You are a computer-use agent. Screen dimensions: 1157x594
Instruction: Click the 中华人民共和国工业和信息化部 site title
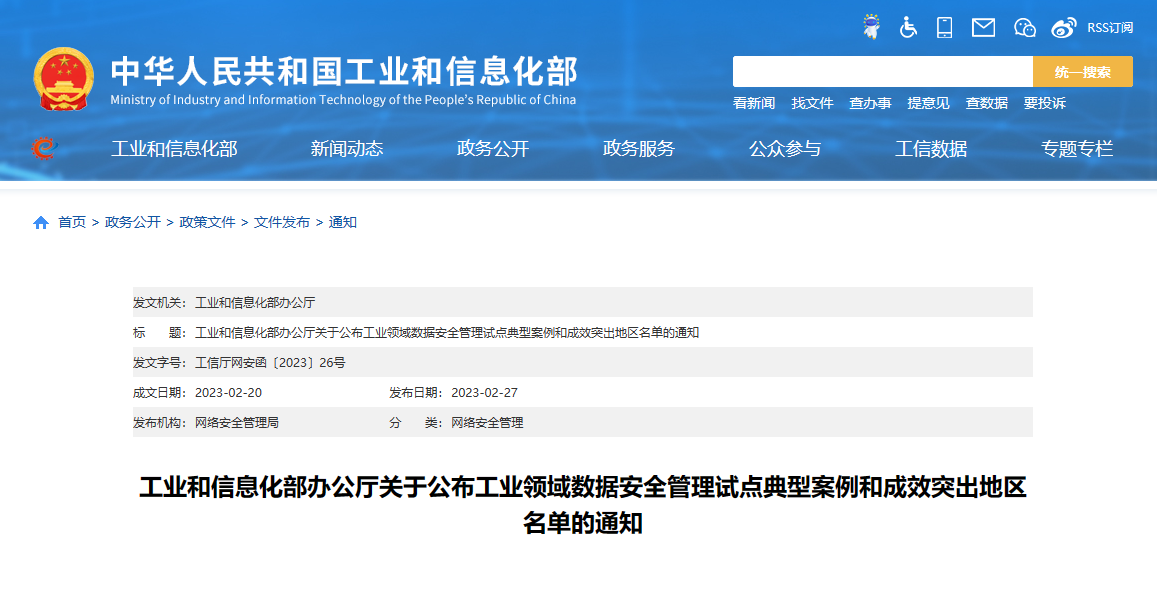[345, 71]
